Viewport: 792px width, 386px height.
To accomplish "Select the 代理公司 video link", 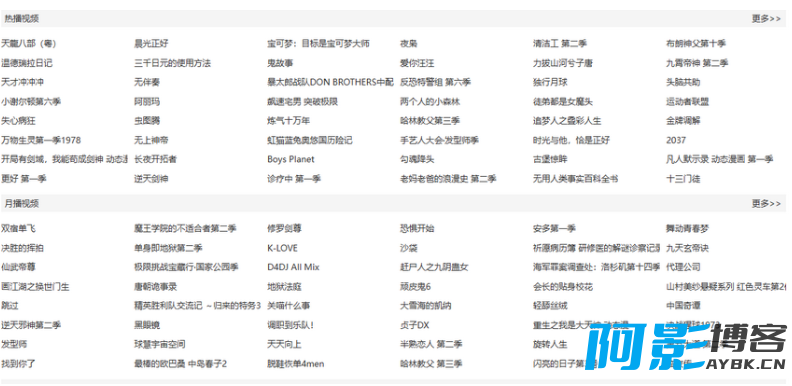I will (x=683, y=267).
